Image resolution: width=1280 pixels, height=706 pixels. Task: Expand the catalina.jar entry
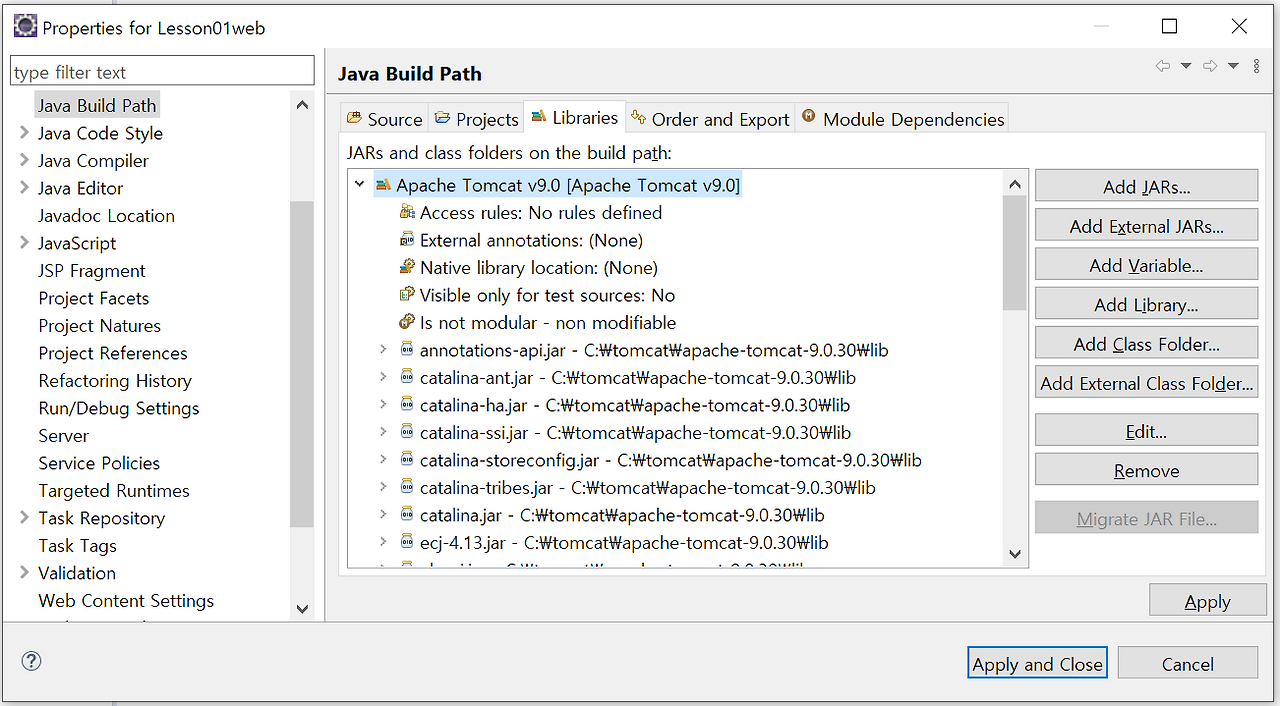(x=384, y=514)
